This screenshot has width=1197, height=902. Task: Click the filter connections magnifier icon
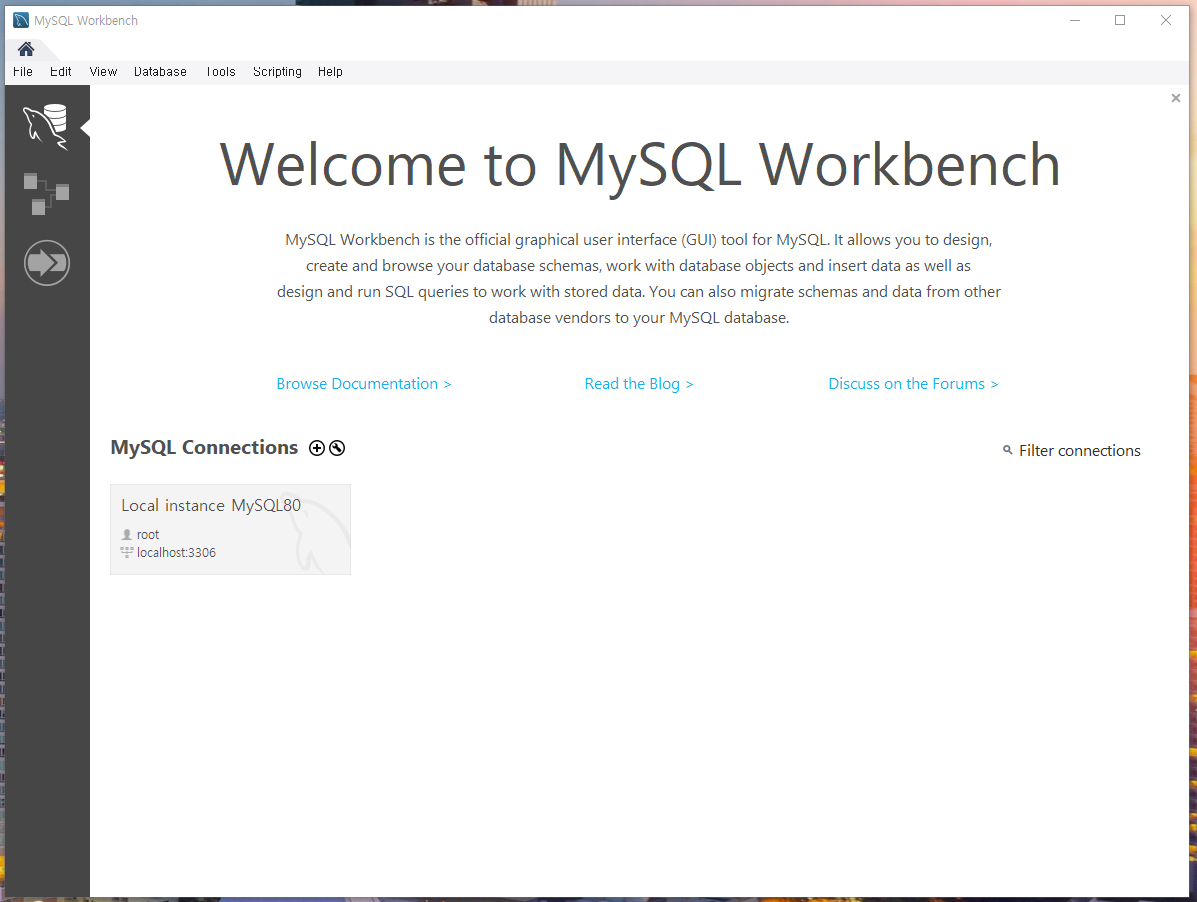pos(1008,450)
